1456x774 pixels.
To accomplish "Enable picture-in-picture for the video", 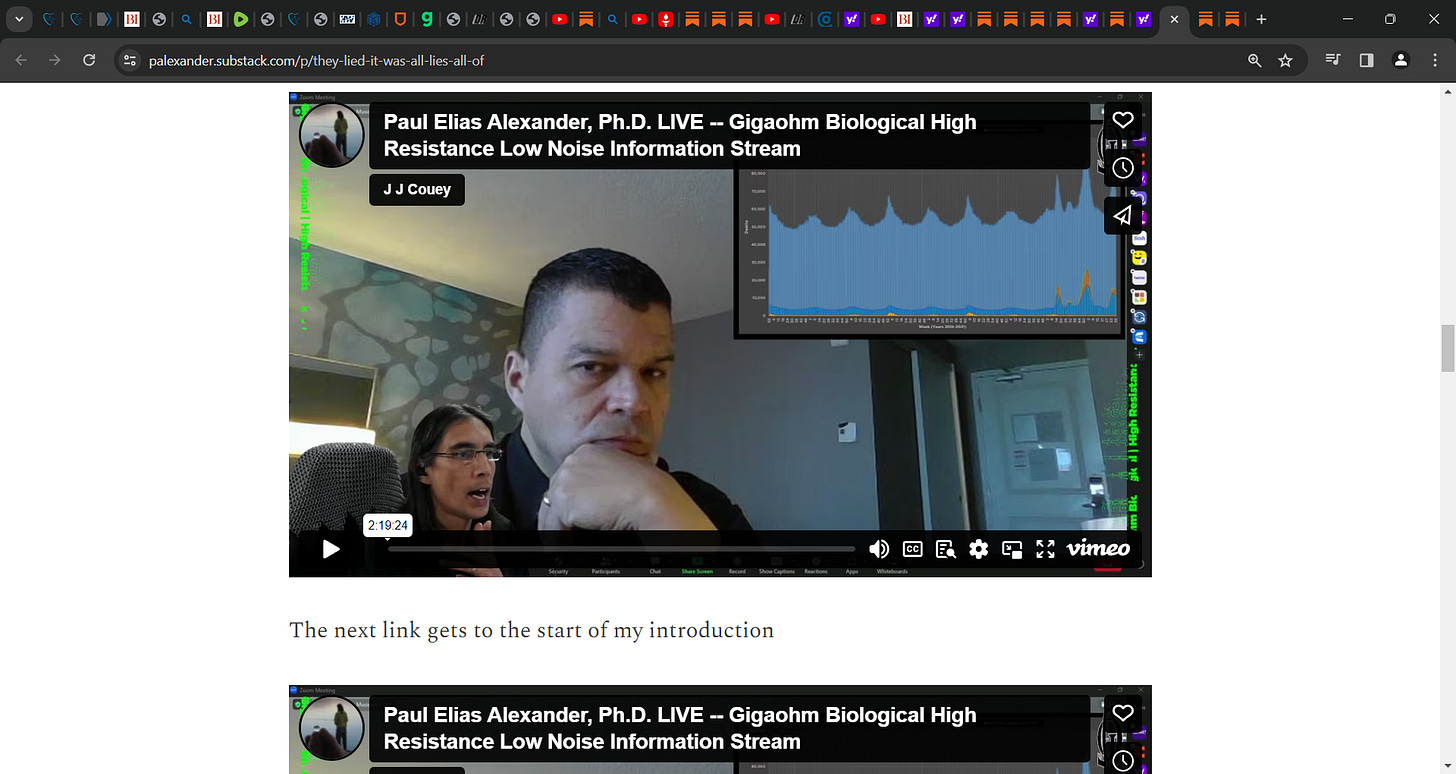I will [x=1012, y=549].
